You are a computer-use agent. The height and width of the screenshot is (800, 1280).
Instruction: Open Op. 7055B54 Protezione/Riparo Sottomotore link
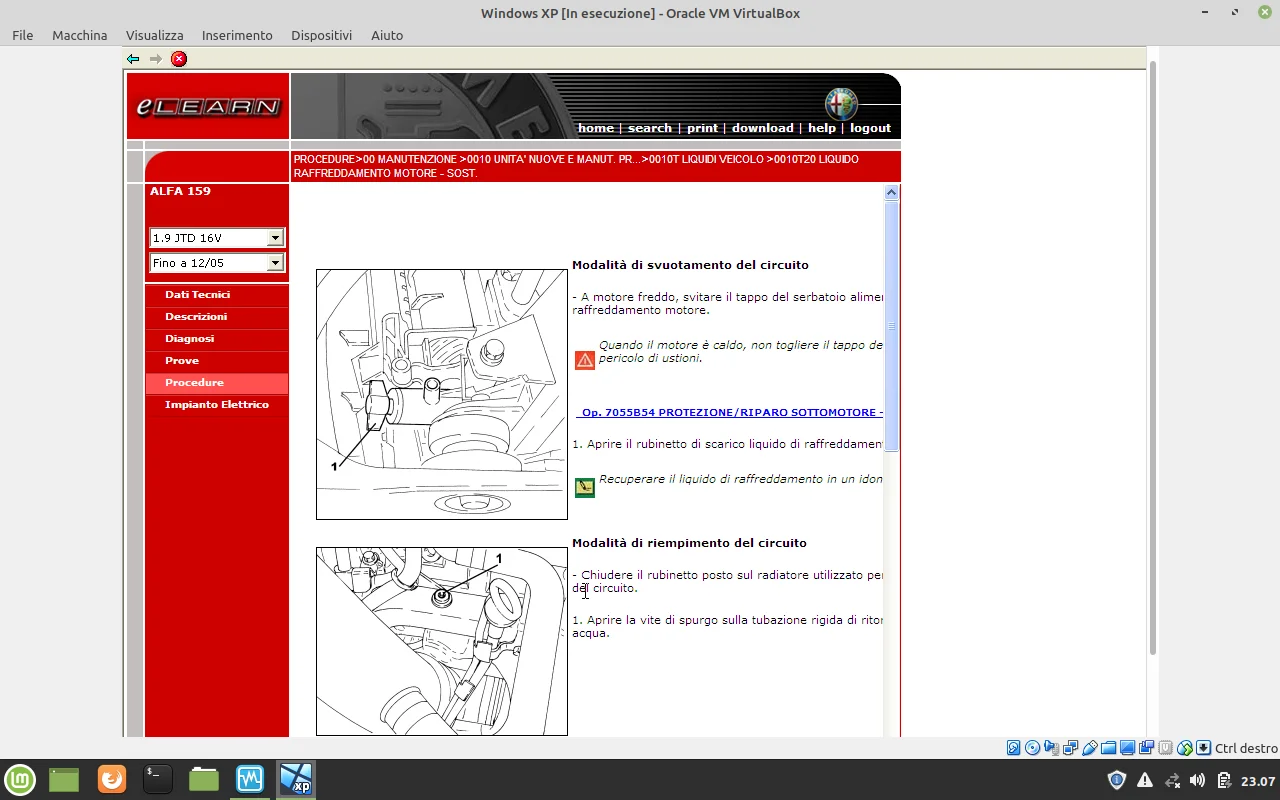732,413
